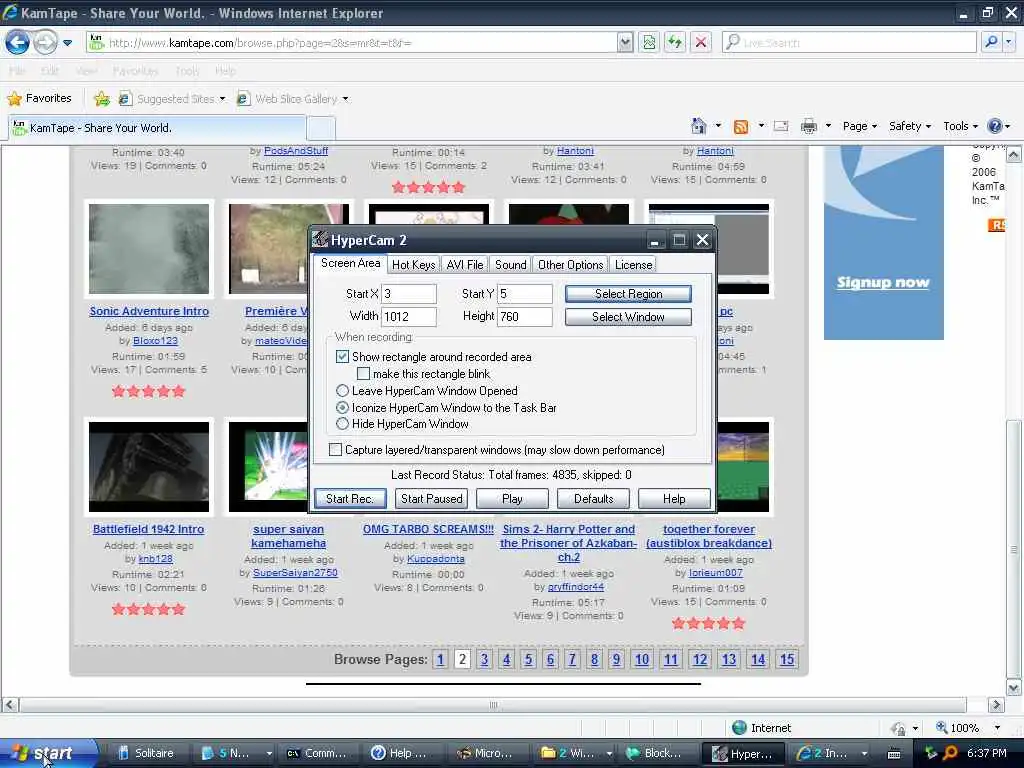Click the Refresh icon beside address bar
Image resolution: width=1024 pixels, height=768 pixels.
pyautogui.click(x=674, y=43)
